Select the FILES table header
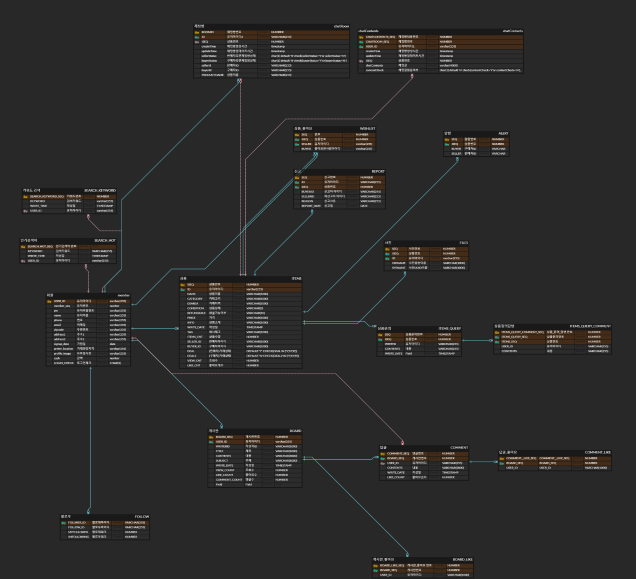636x579 pixels. 426,243
